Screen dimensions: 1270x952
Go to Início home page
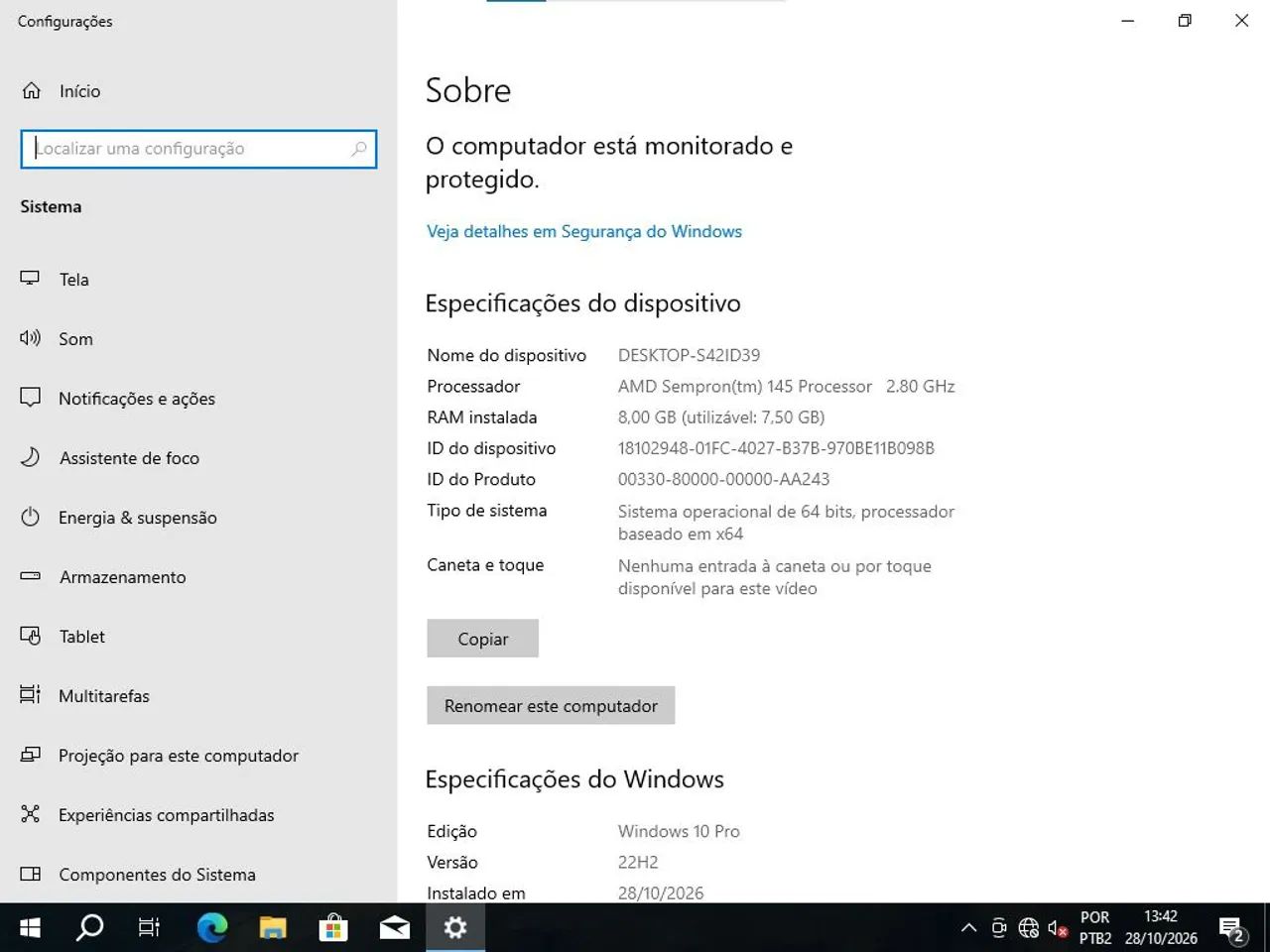tap(198, 91)
